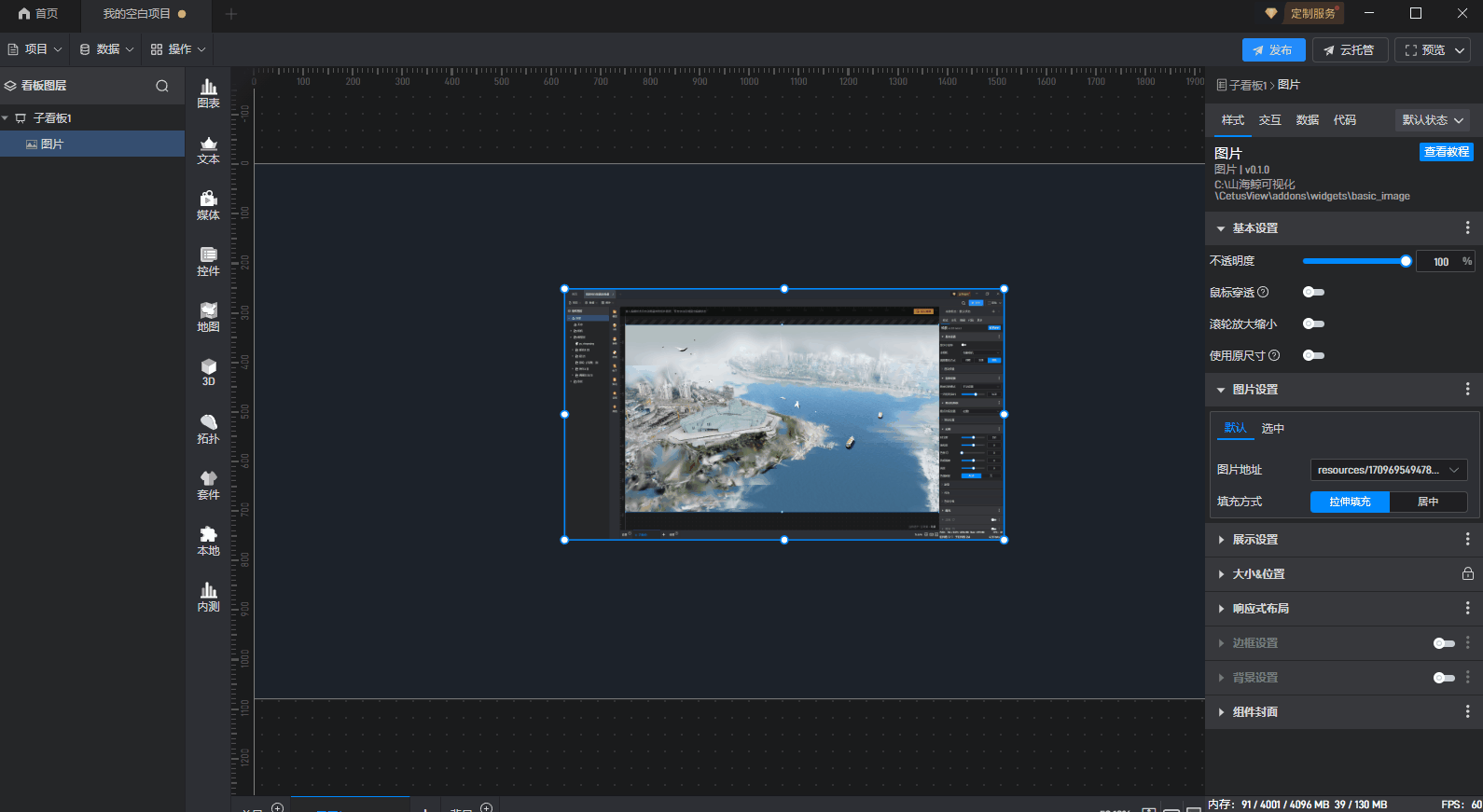Open the 控件 controls components panel
The image size is (1483, 812).
[x=208, y=261]
